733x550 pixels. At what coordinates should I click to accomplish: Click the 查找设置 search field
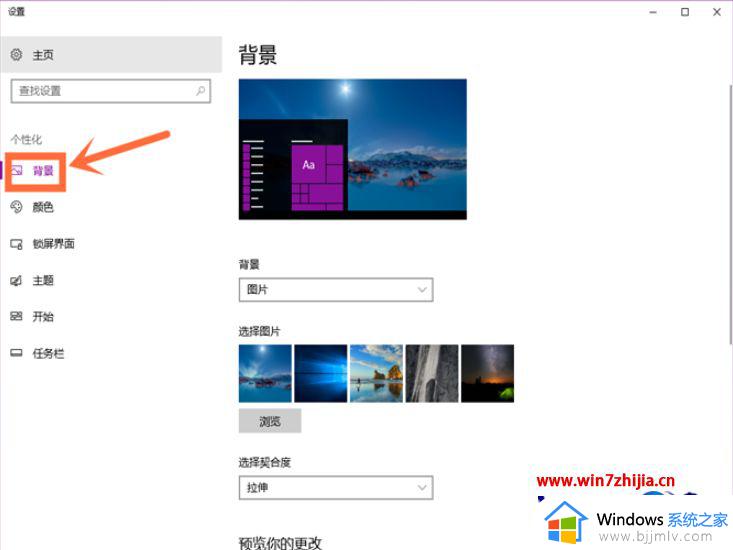click(x=110, y=91)
